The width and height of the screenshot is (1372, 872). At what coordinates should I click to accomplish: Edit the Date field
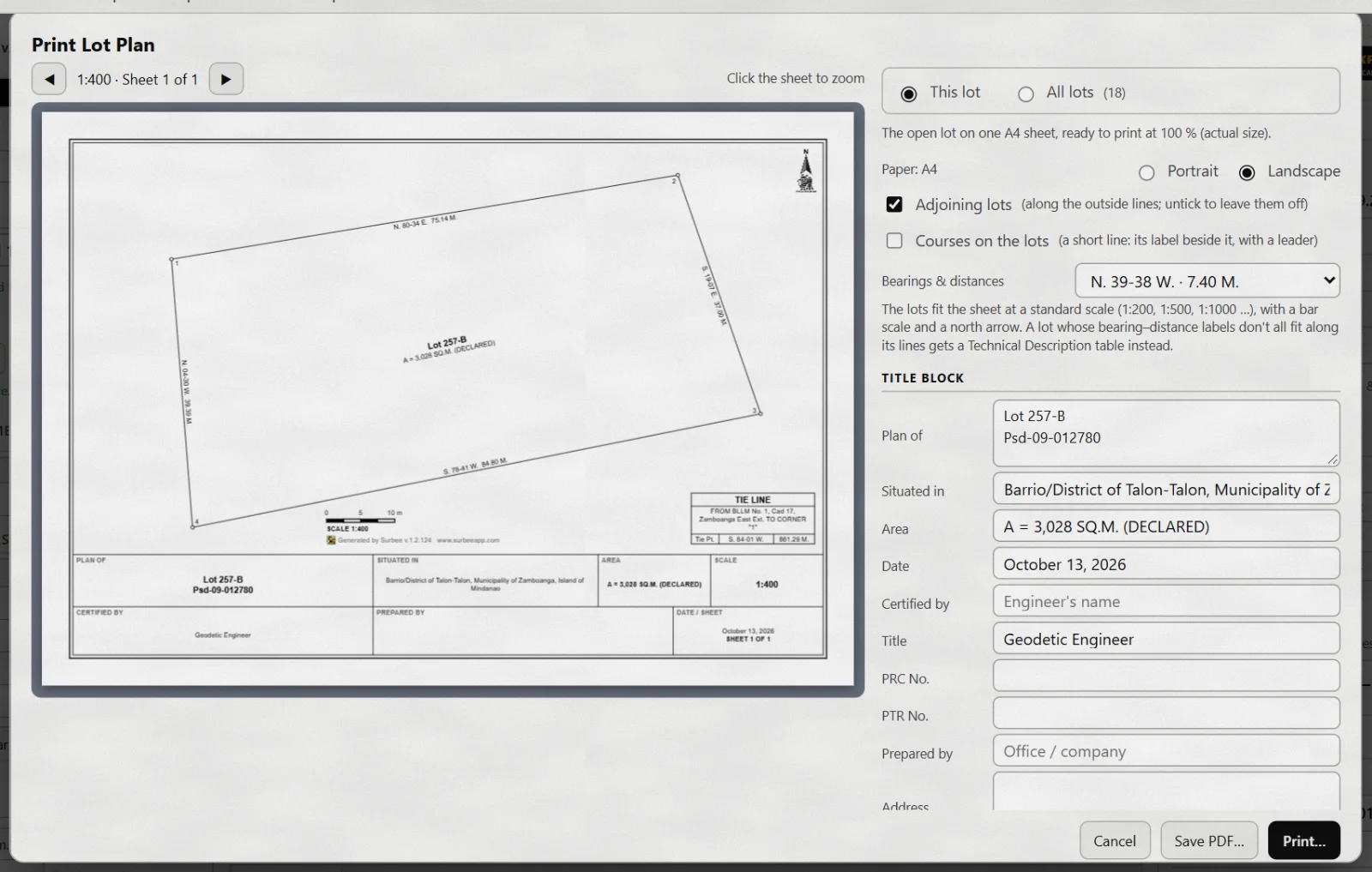pos(1166,564)
